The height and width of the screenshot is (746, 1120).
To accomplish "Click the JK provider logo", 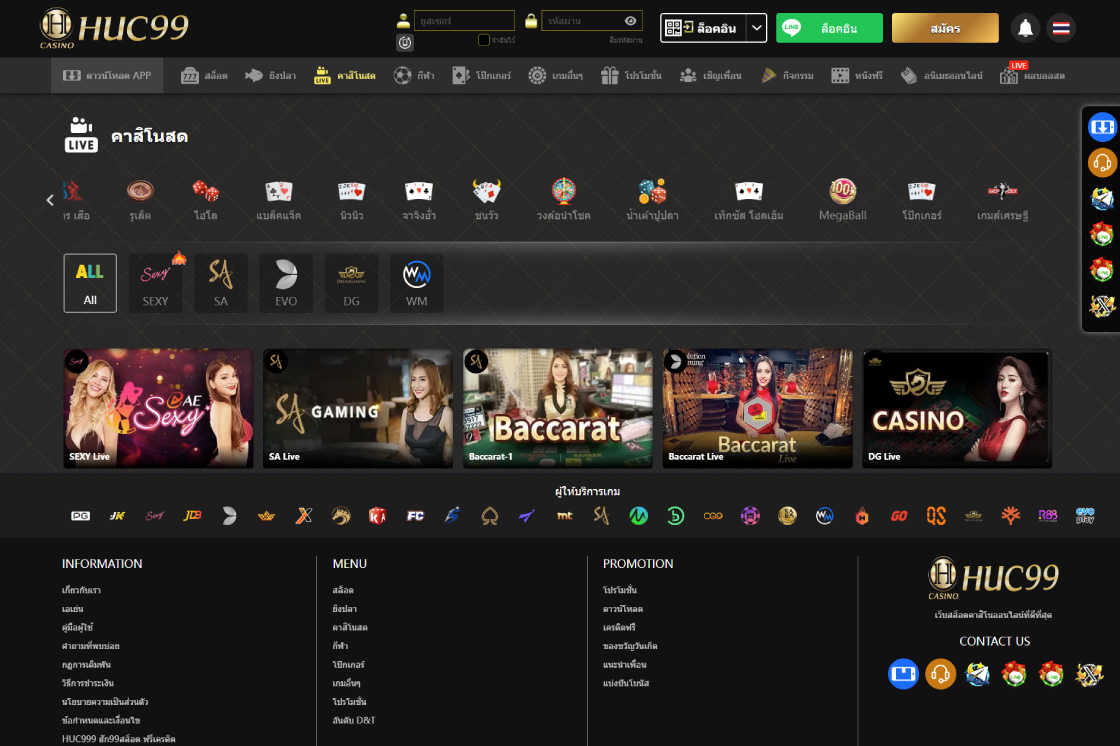I will click(x=117, y=516).
